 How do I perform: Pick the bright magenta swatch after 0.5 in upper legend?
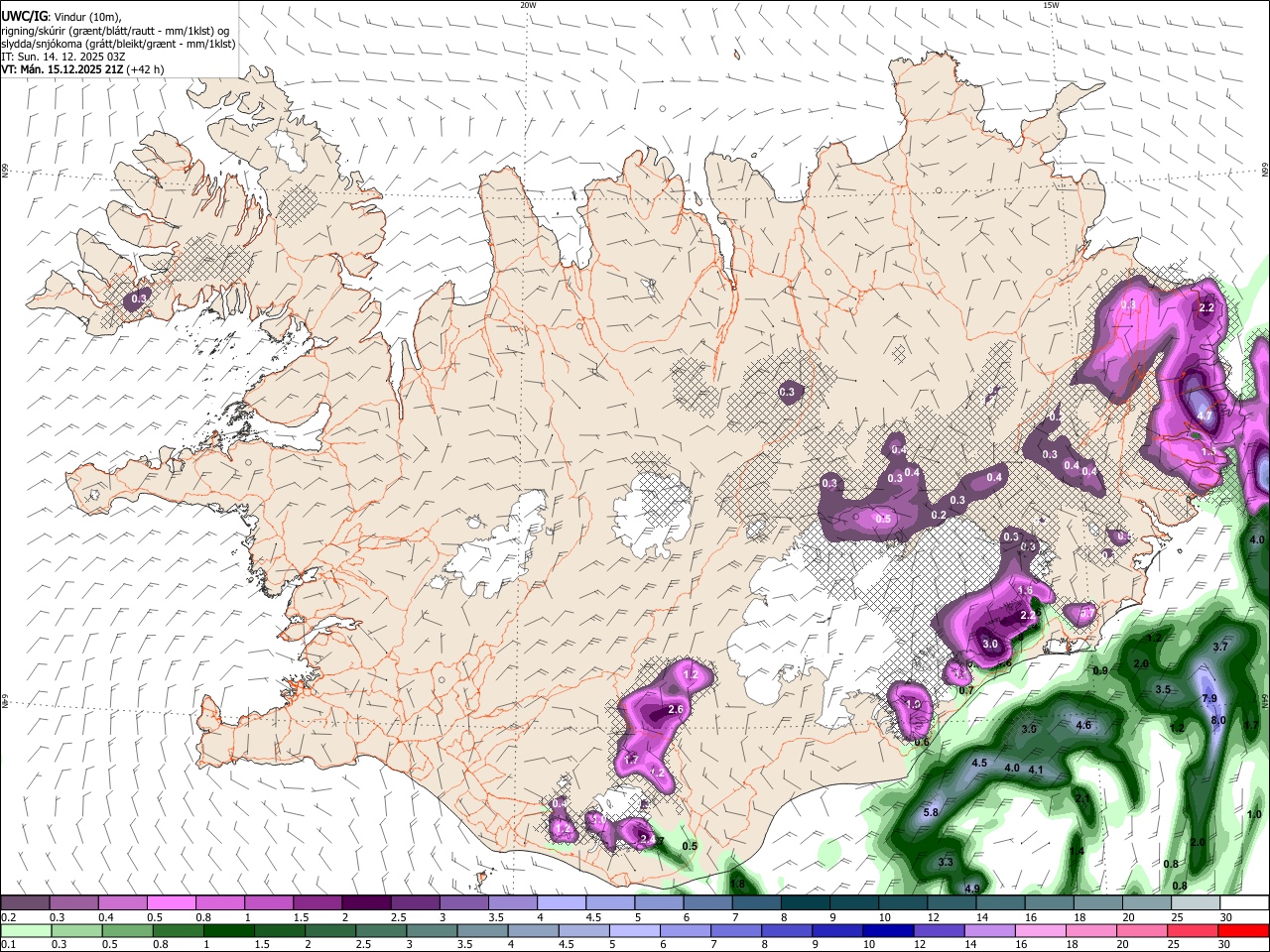171,903
